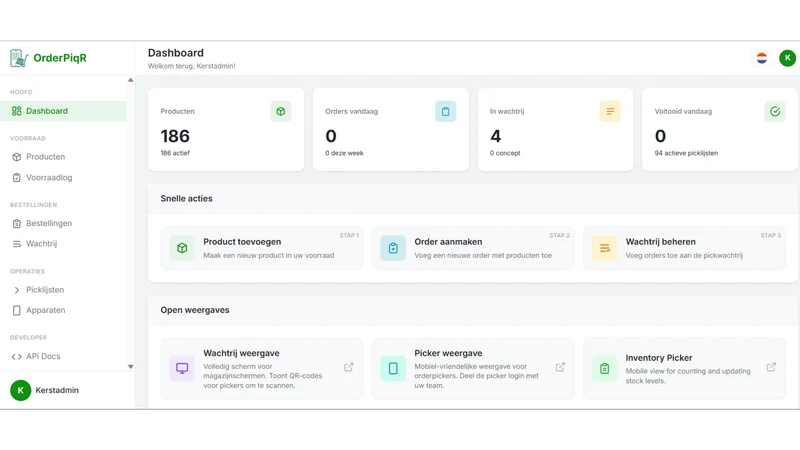Screen dimensions: 800x450
Task: Expand the Picklijsten chevron in sidebar
Action: point(17,290)
